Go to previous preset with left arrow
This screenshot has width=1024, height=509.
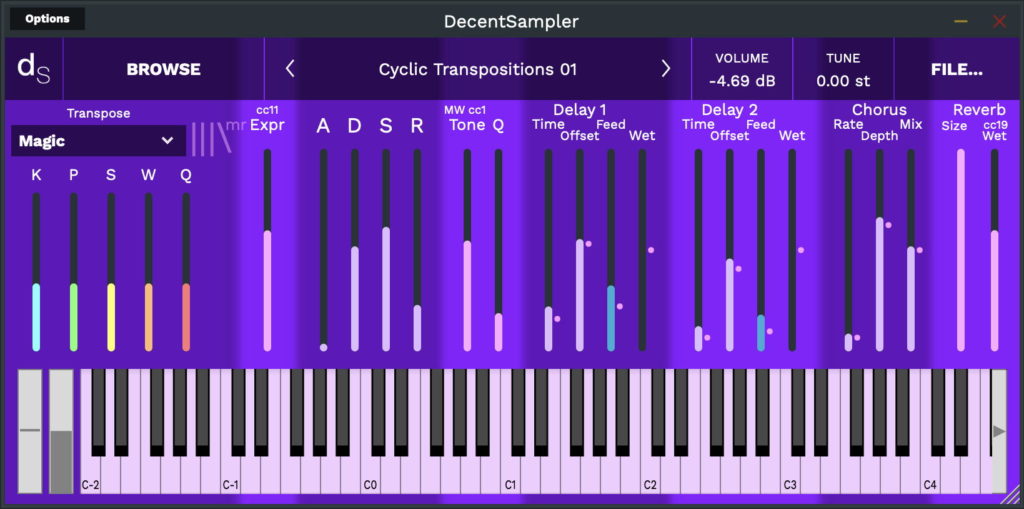[290, 69]
